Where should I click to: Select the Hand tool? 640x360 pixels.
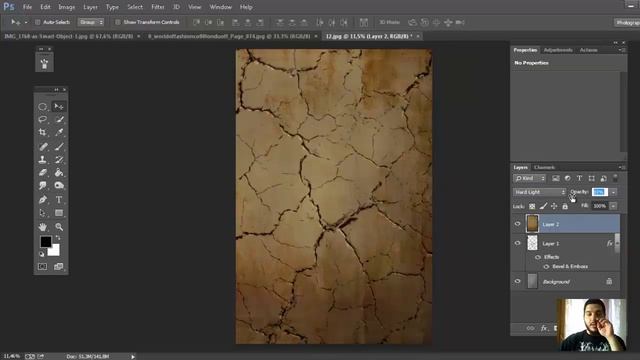[x=42, y=227]
